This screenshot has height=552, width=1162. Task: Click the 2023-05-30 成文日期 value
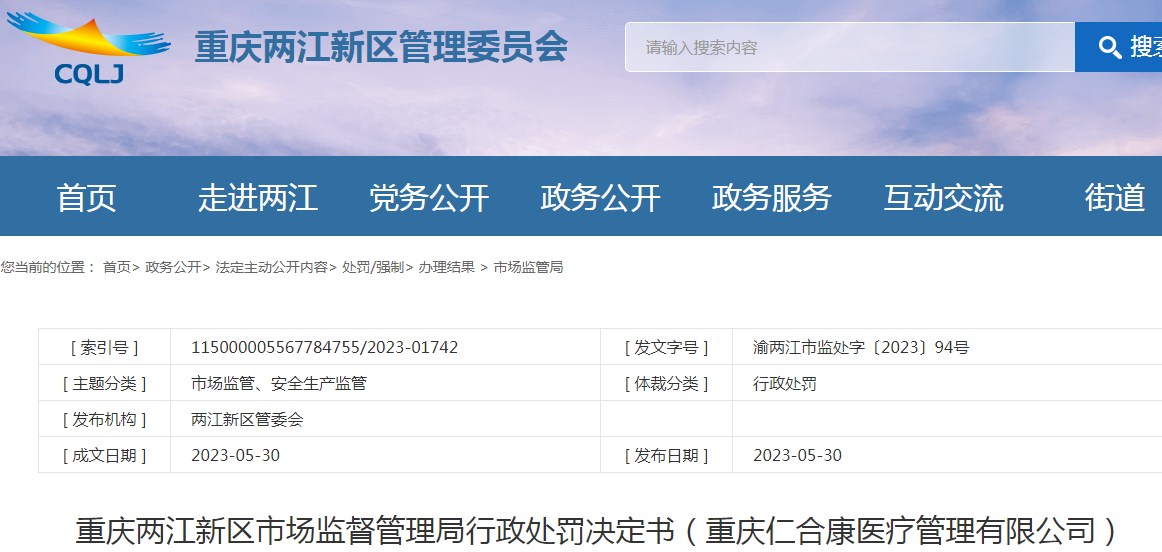pos(236,455)
